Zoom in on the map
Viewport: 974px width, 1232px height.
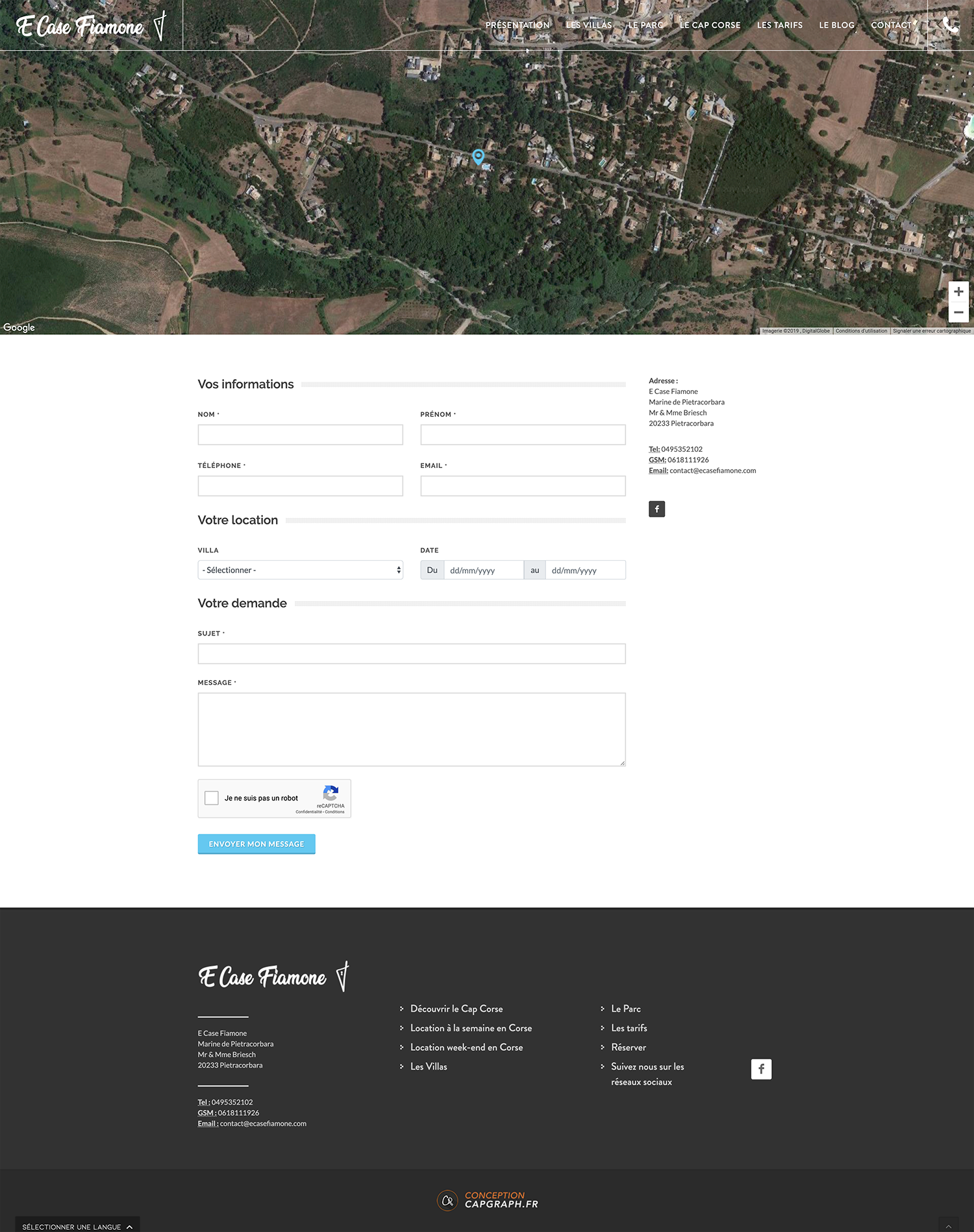click(x=958, y=291)
